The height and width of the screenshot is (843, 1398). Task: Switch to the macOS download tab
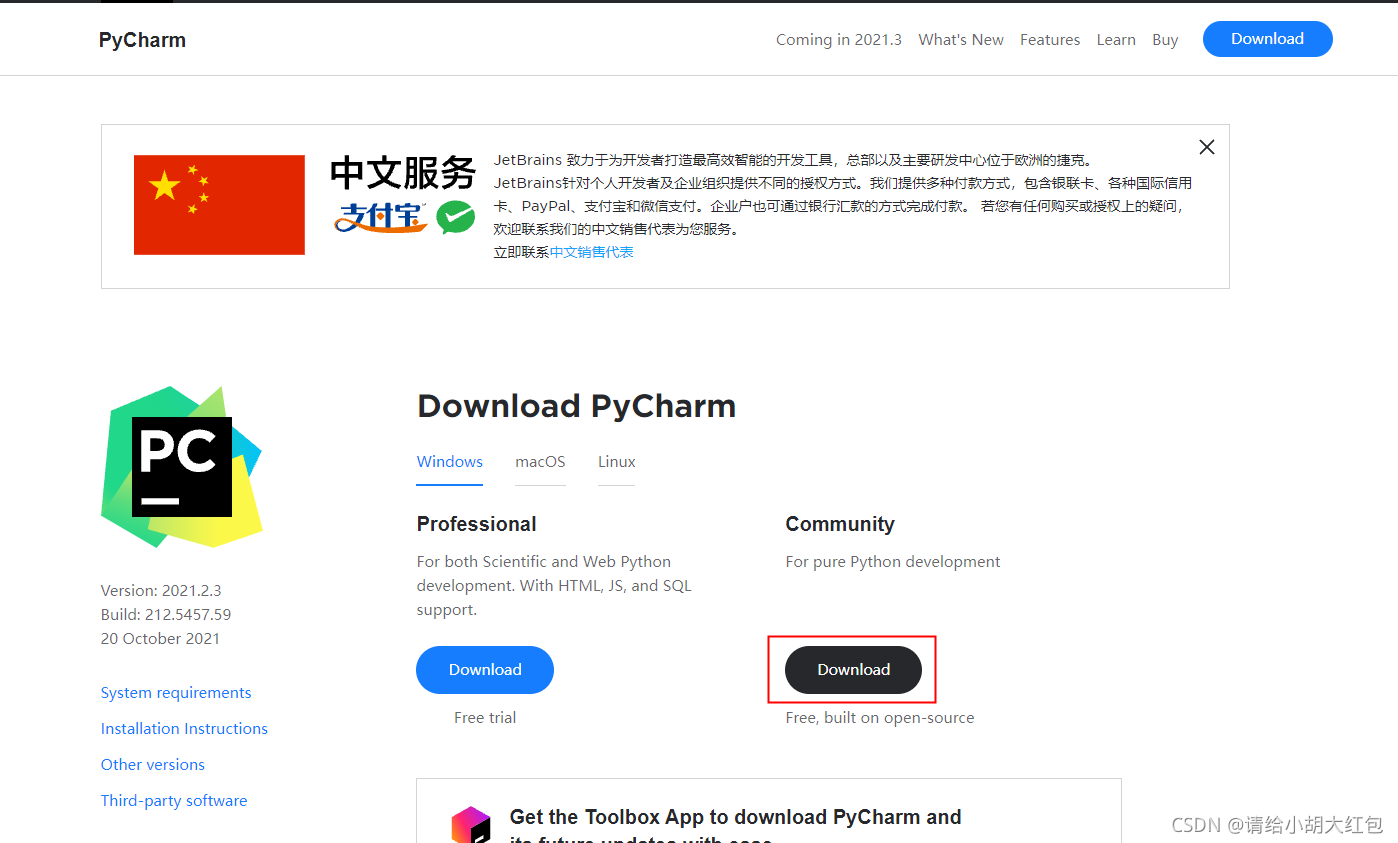pyautogui.click(x=540, y=462)
